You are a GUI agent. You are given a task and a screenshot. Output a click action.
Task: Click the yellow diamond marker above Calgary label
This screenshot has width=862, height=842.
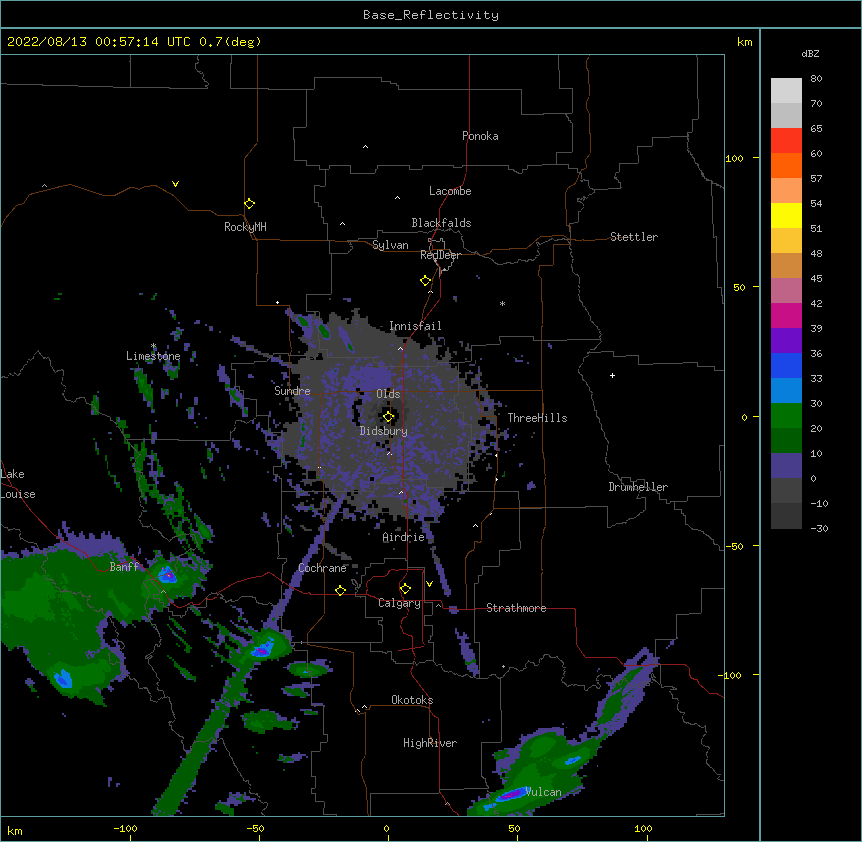point(405,589)
